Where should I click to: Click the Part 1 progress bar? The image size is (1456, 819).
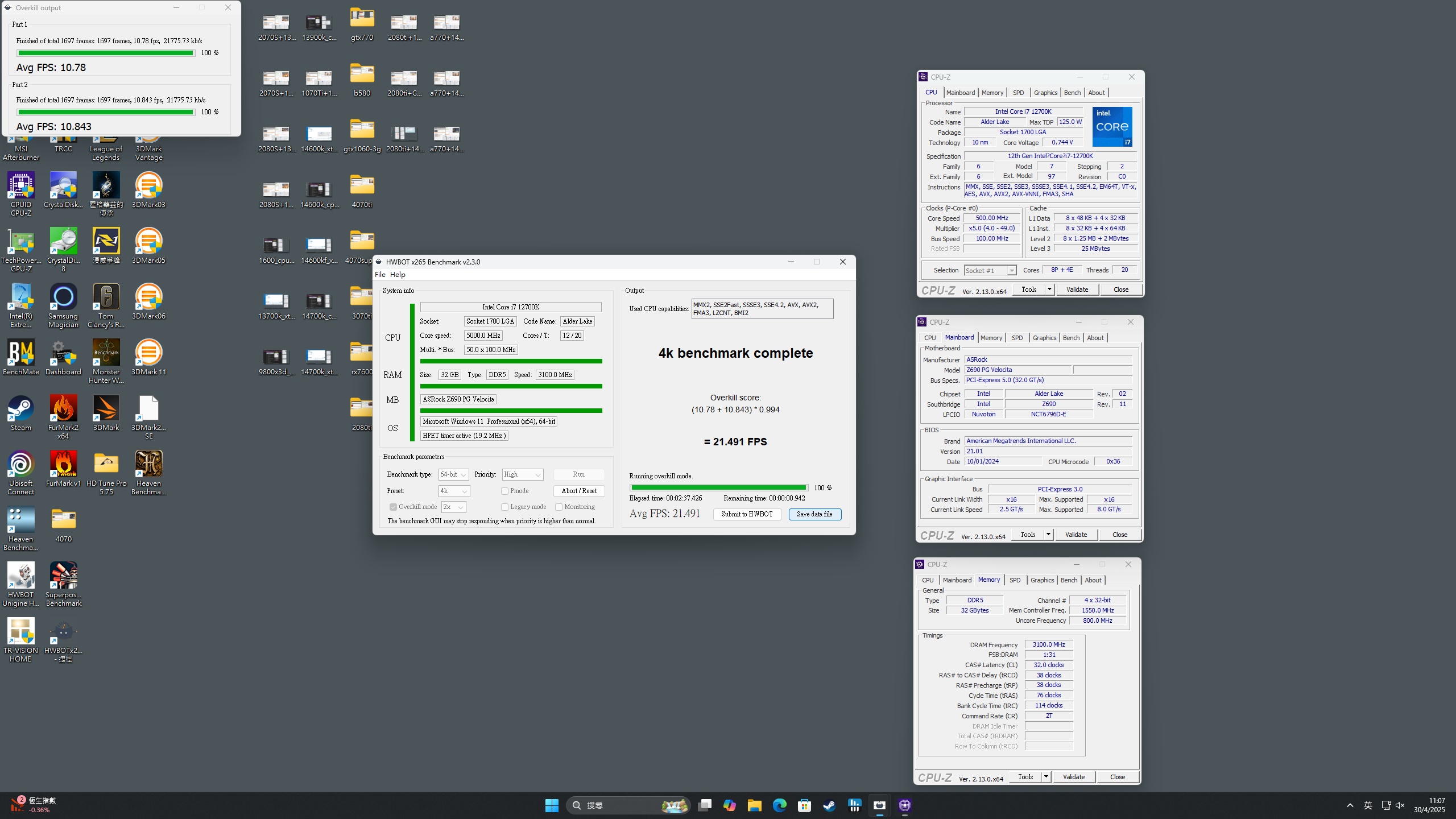pyautogui.click(x=106, y=53)
